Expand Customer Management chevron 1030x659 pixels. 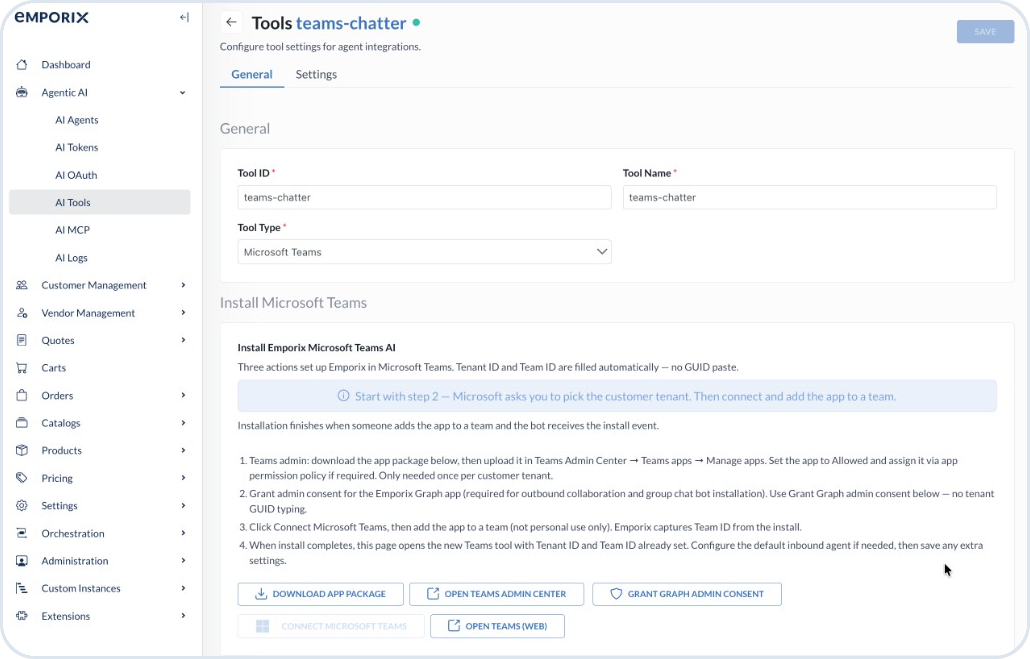tap(183, 285)
